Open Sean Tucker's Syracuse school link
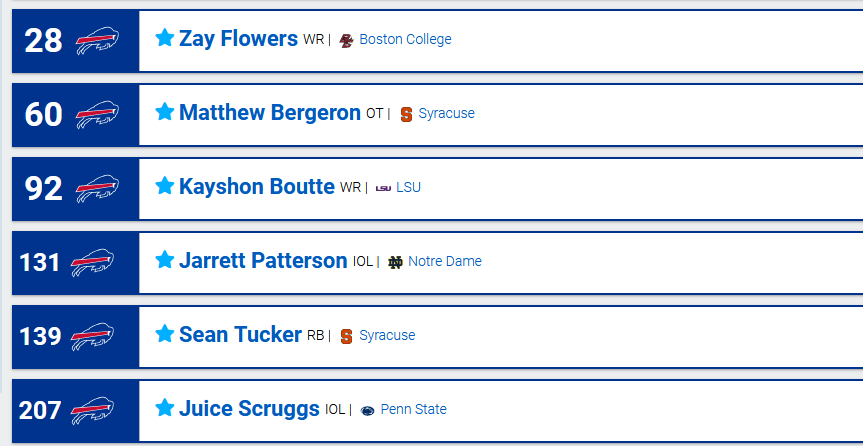Image resolution: width=863 pixels, height=446 pixels. (387, 335)
